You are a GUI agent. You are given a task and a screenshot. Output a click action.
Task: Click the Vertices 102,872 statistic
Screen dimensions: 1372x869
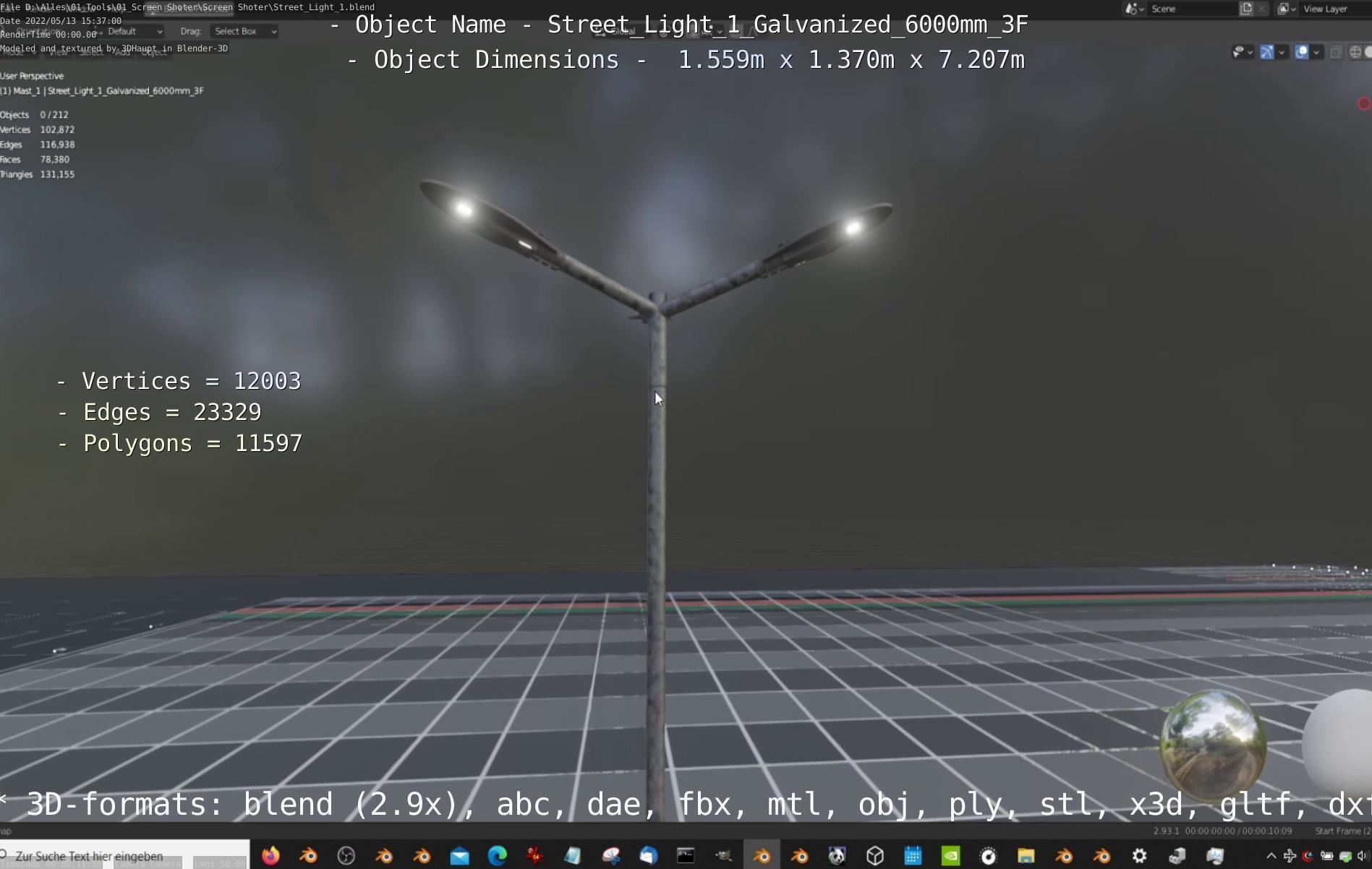(38, 130)
